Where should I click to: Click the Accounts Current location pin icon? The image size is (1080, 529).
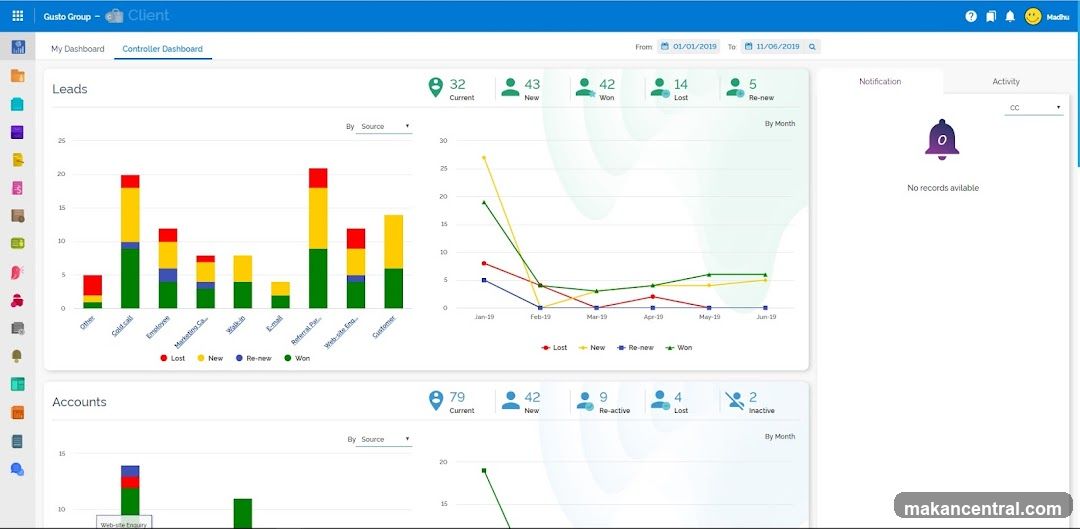(x=435, y=400)
